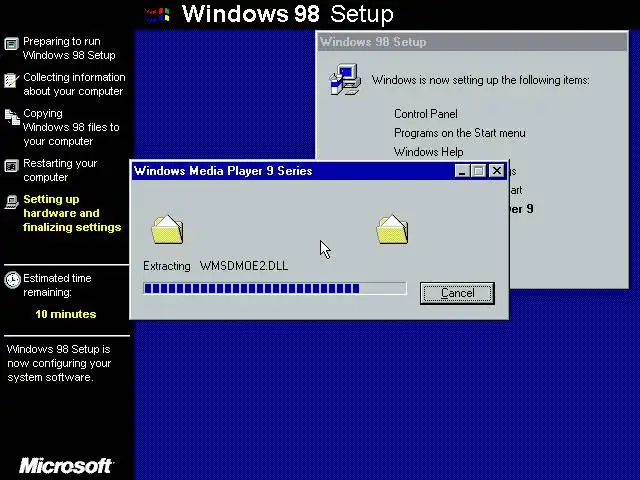
Task: Click the Microsoft logo at the bottom left
Action: pyautogui.click(x=66, y=466)
